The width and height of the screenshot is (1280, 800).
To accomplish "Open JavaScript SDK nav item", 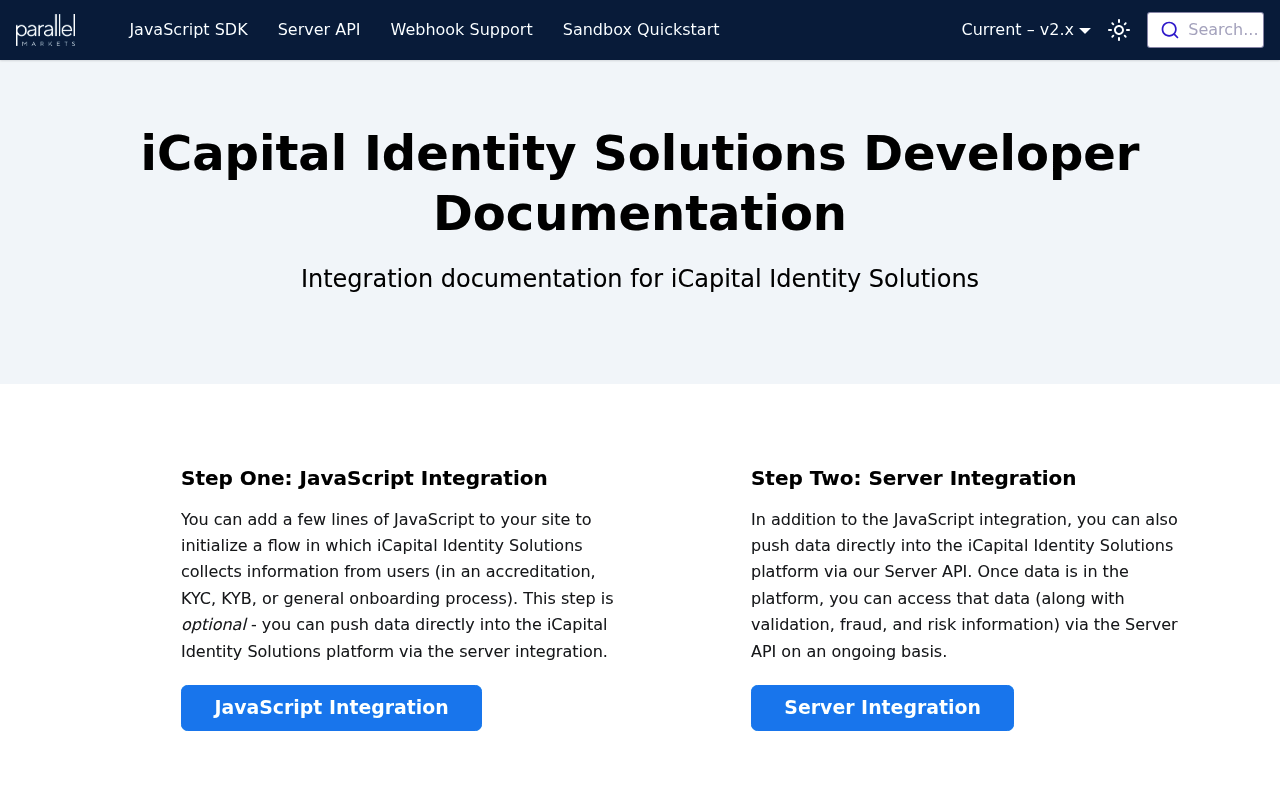I will pyautogui.click(x=188, y=30).
